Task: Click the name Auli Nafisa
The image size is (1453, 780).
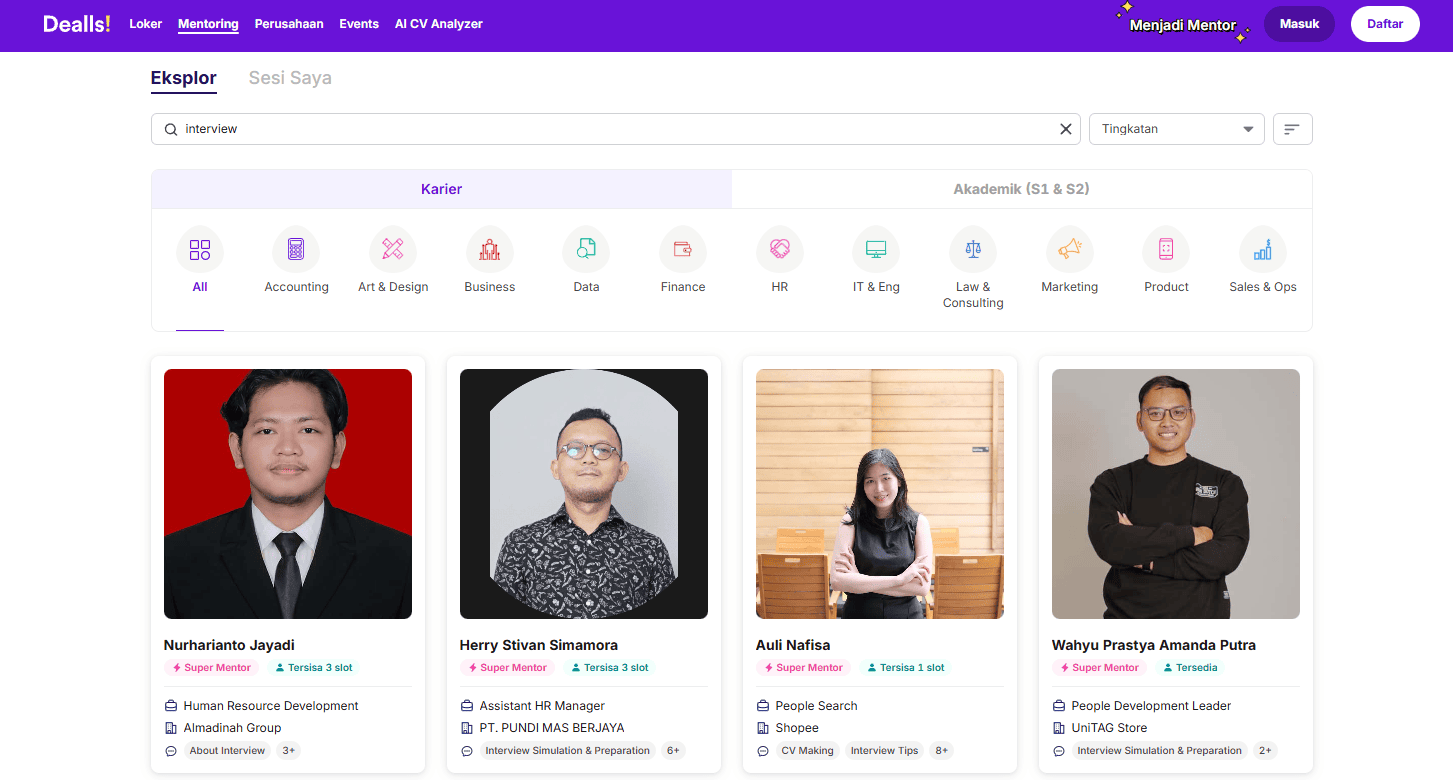Action: click(793, 645)
